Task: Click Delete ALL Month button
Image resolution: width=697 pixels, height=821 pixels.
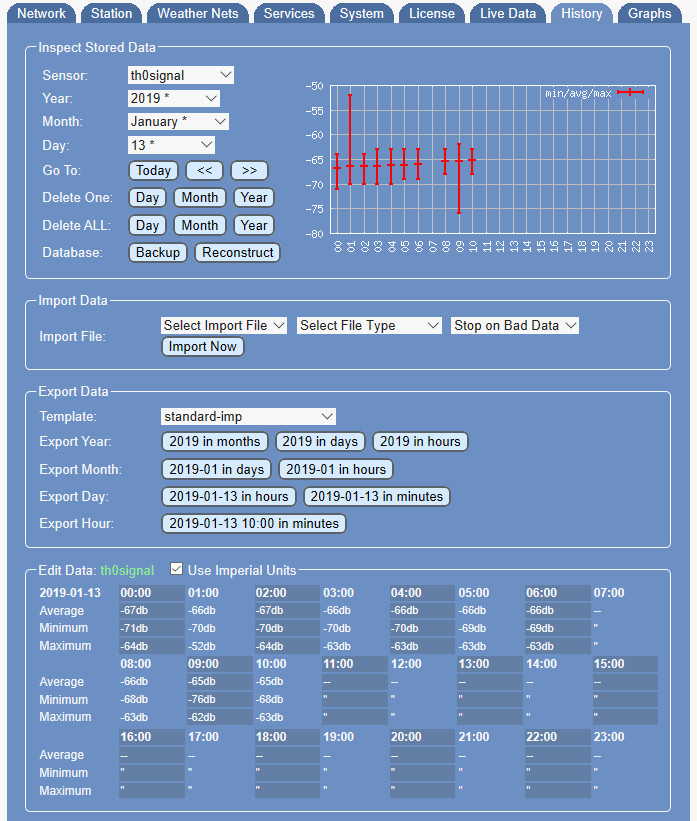Action: click(200, 226)
